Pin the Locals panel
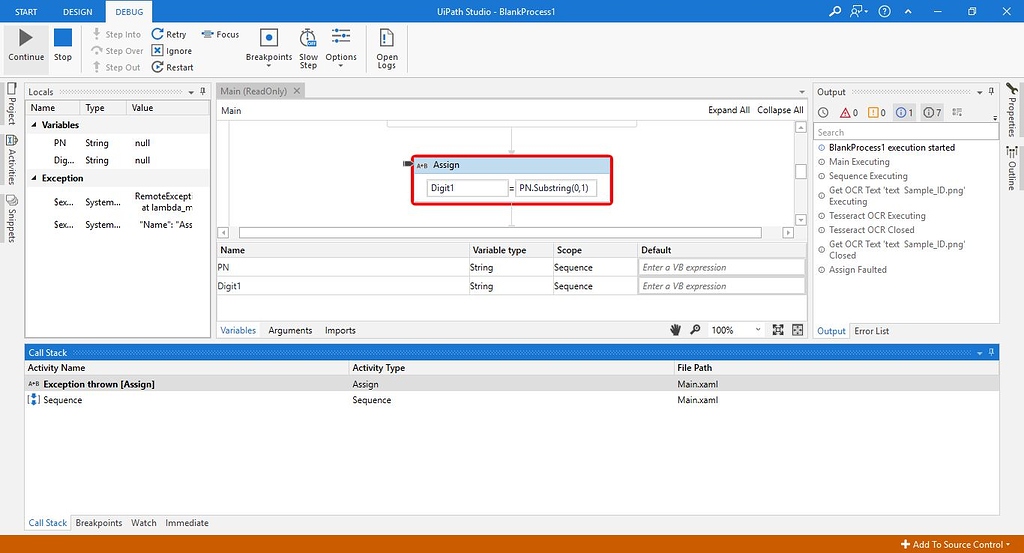The image size is (1024, 553). (x=202, y=91)
